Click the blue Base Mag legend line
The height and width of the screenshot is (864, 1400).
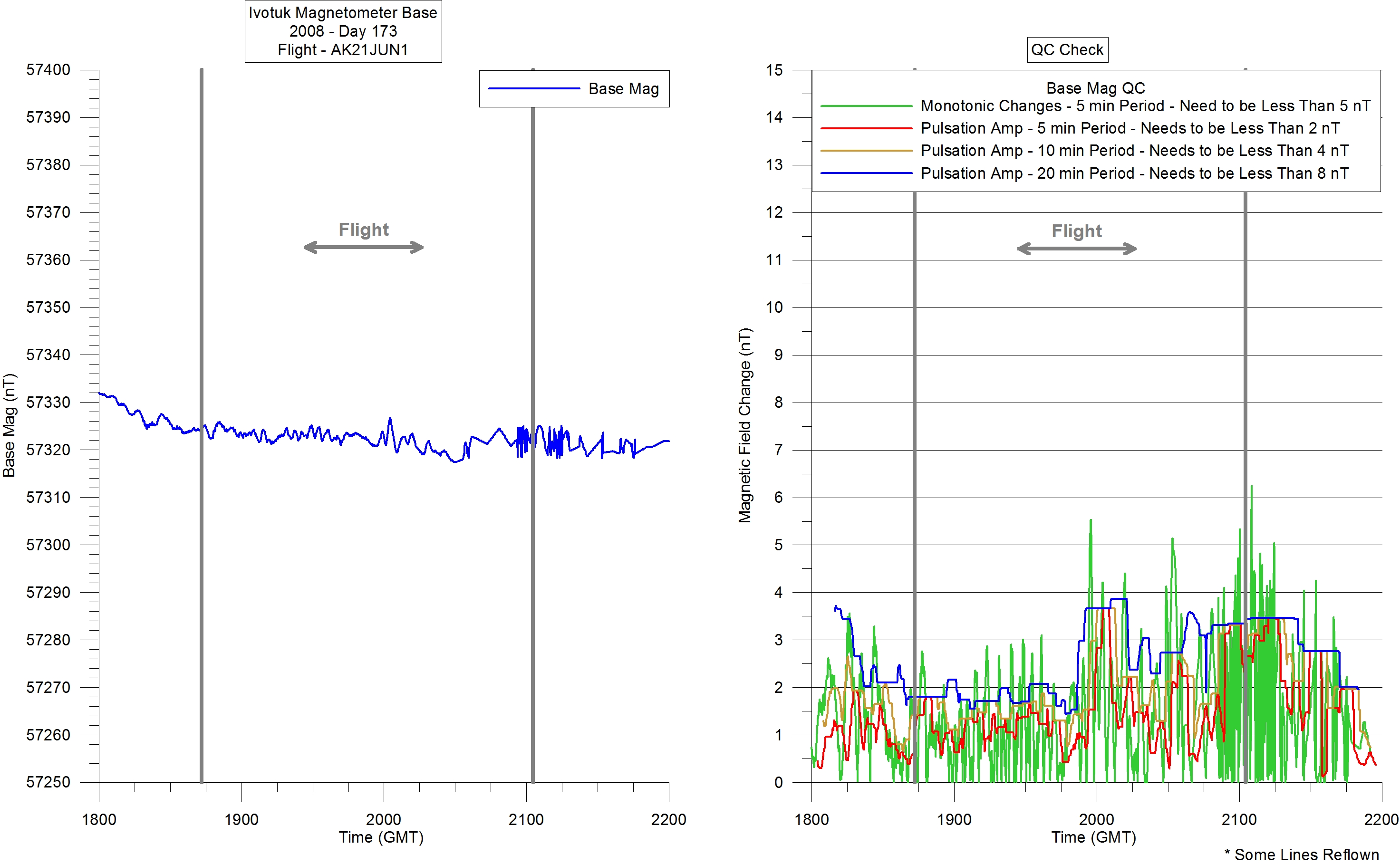534,88
